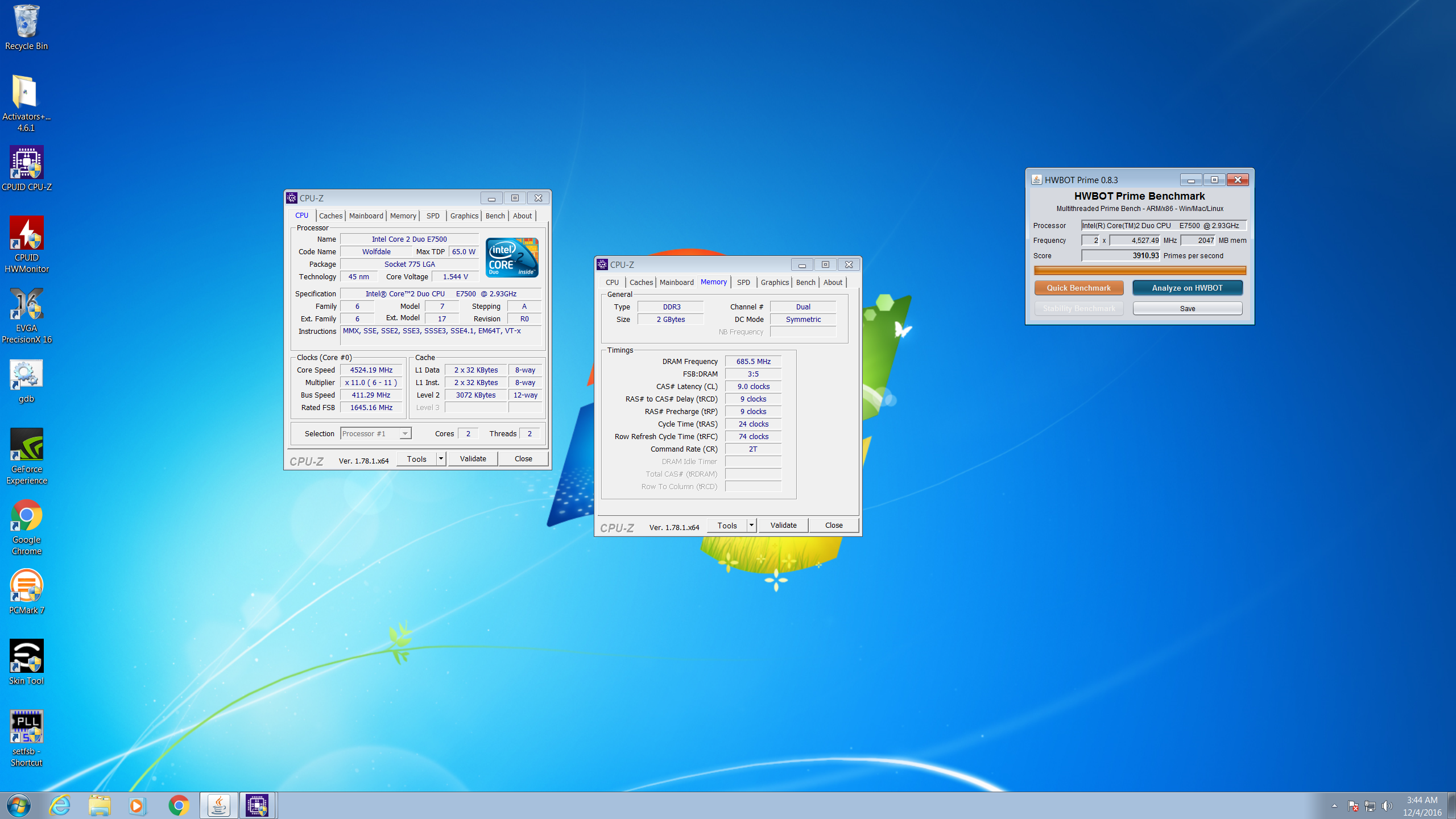
Task: Click Close in left CPU-Z window
Action: point(523,459)
